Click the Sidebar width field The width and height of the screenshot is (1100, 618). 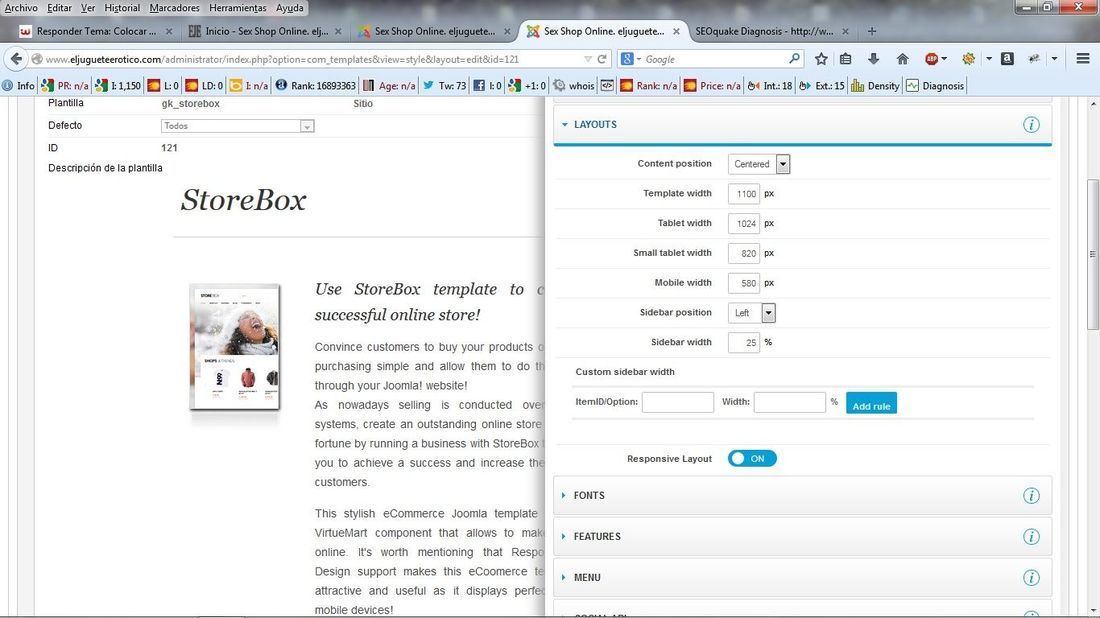(x=744, y=342)
